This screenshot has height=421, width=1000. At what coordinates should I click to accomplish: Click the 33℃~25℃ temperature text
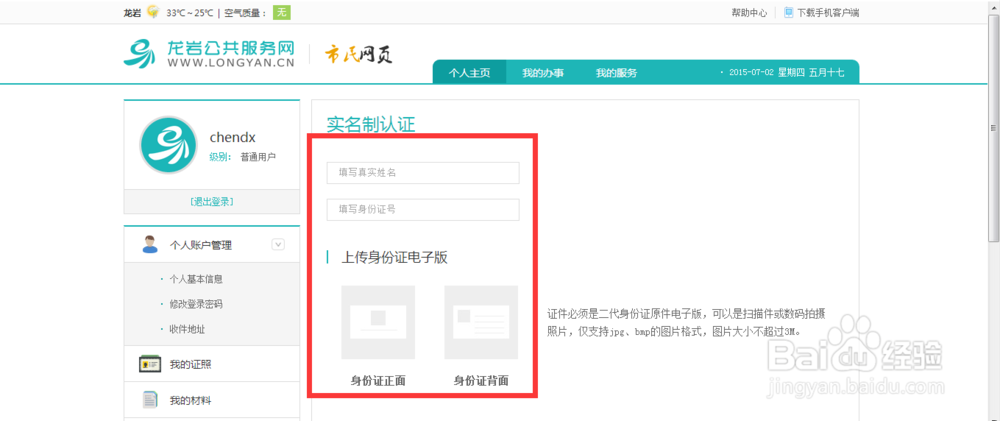tap(189, 12)
